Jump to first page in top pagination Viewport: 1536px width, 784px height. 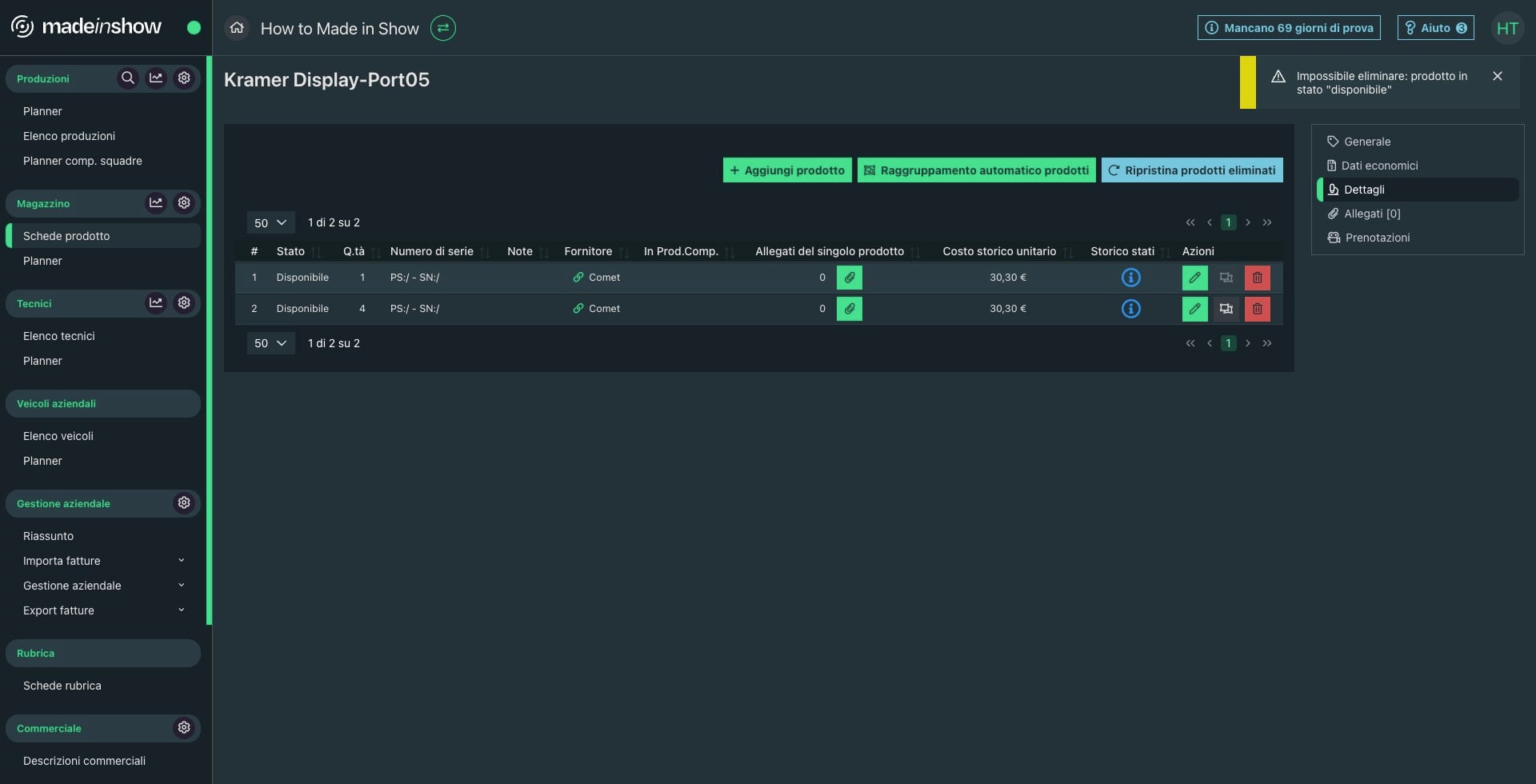pyautogui.click(x=1190, y=222)
